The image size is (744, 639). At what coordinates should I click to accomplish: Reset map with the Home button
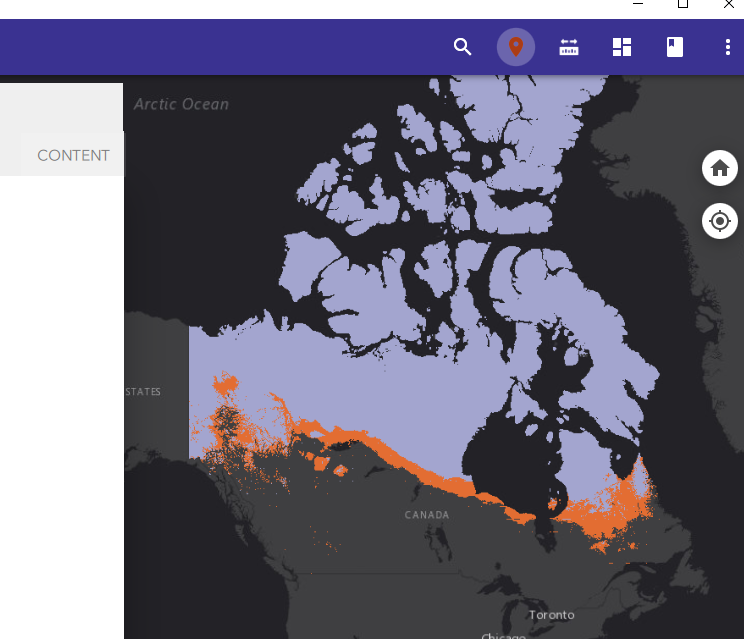pos(720,168)
